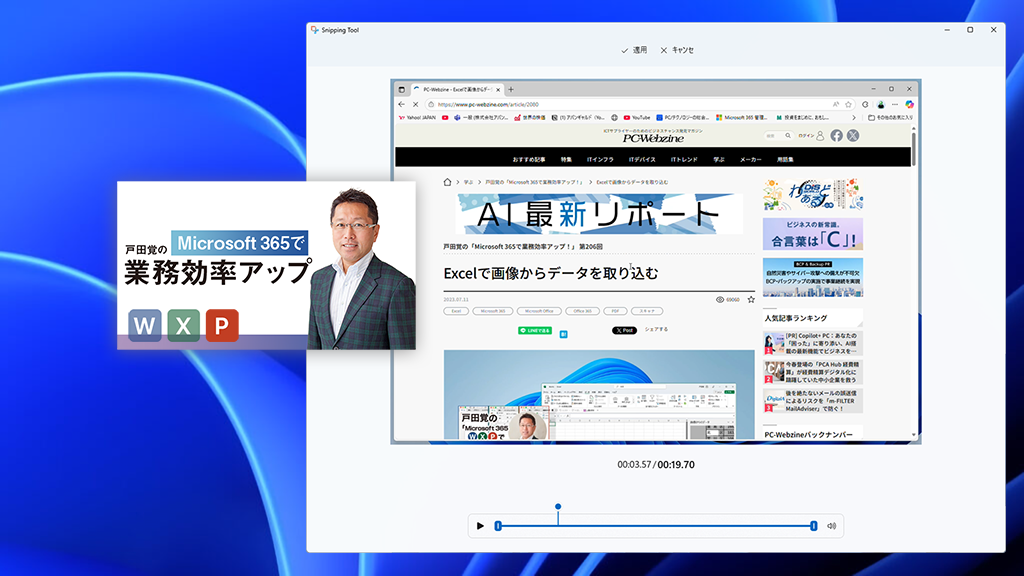Image resolution: width=1024 pixels, height=576 pixels.
Task: Select the PC-Webzine tab in the recorded browser
Action: [x=455, y=89]
